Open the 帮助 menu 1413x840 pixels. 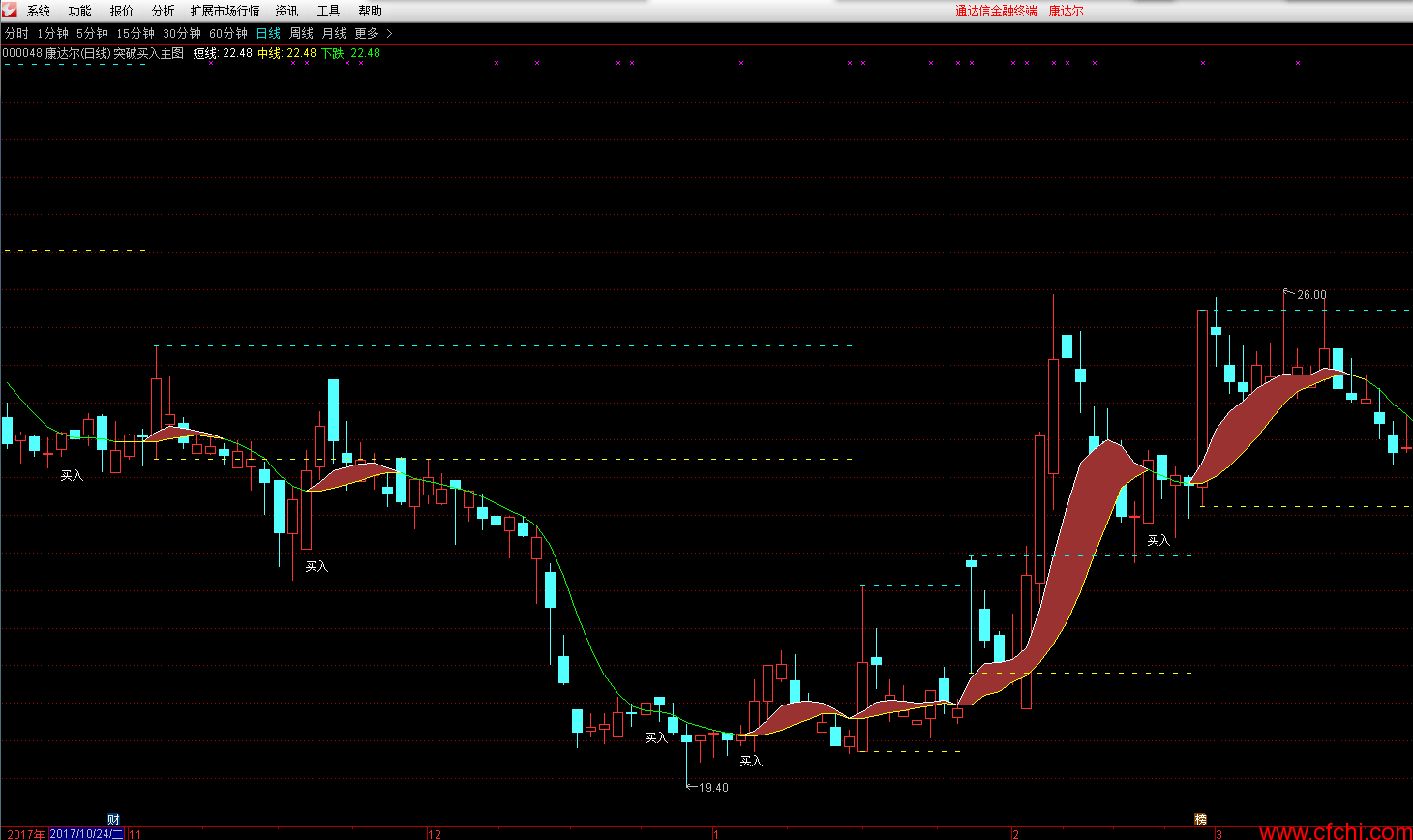tap(371, 11)
